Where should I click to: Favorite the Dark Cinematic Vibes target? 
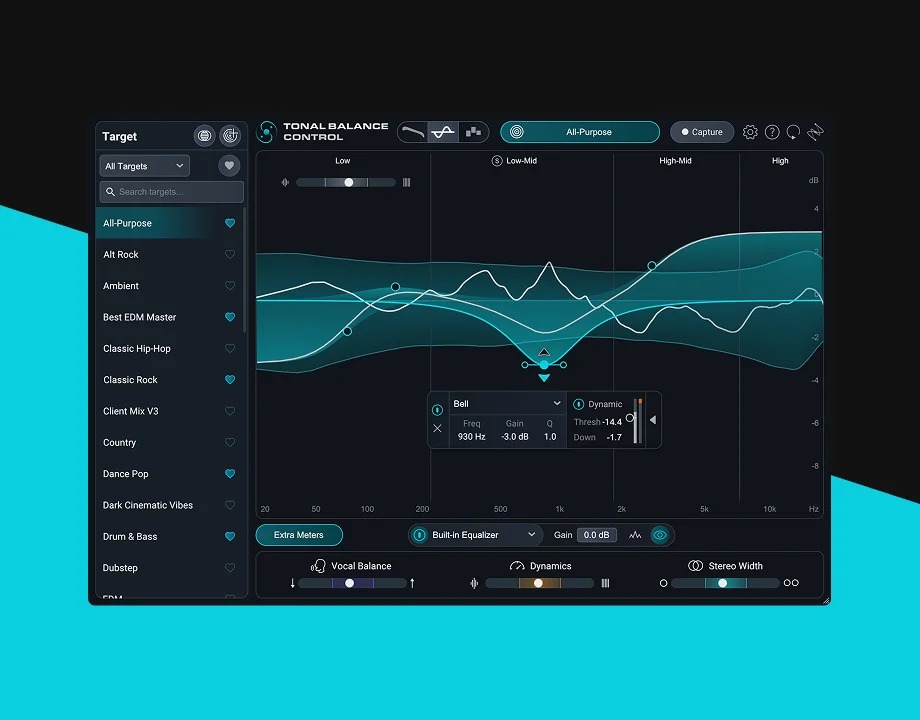(230, 505)
